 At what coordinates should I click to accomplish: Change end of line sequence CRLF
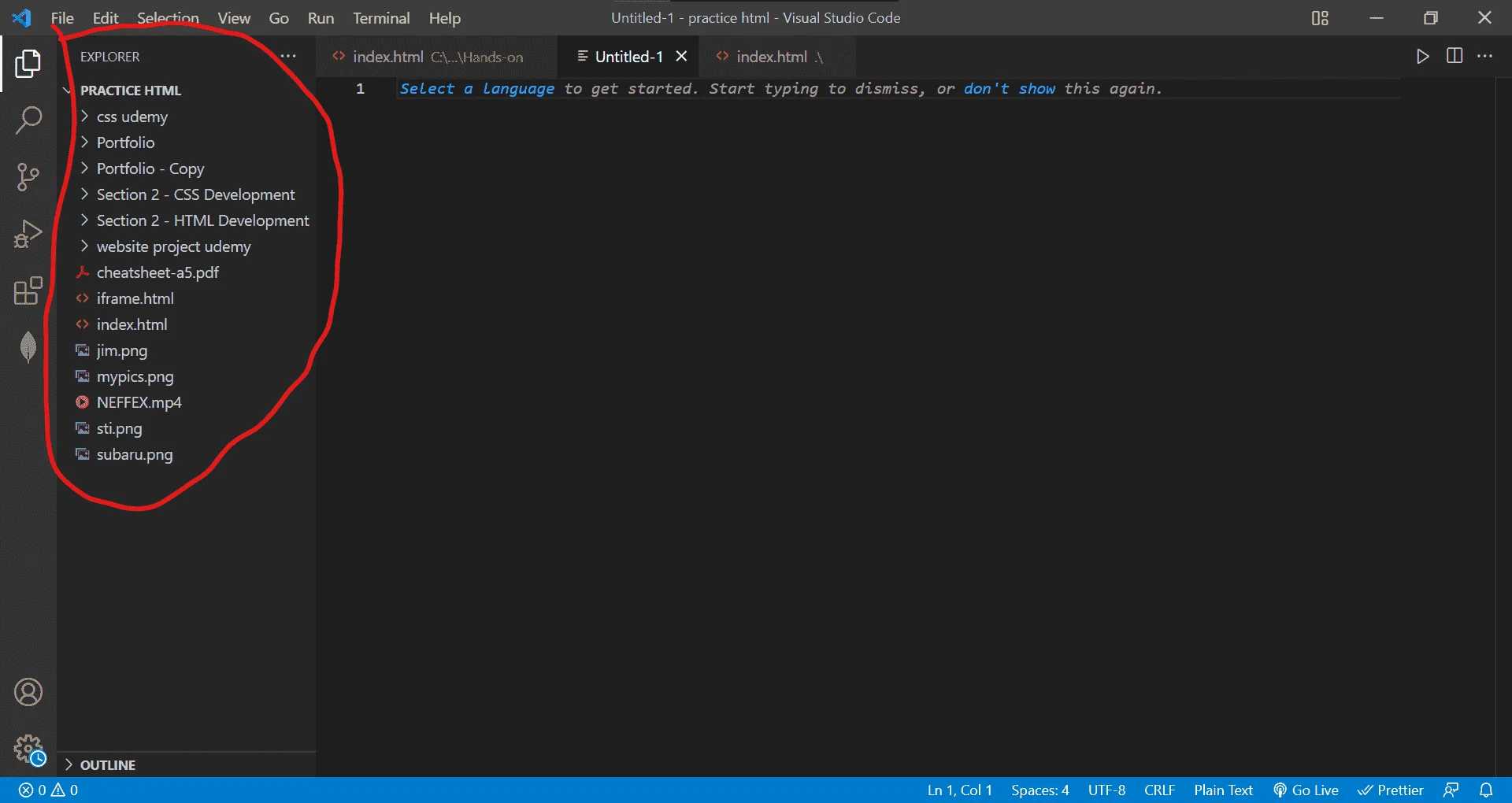1159,790
